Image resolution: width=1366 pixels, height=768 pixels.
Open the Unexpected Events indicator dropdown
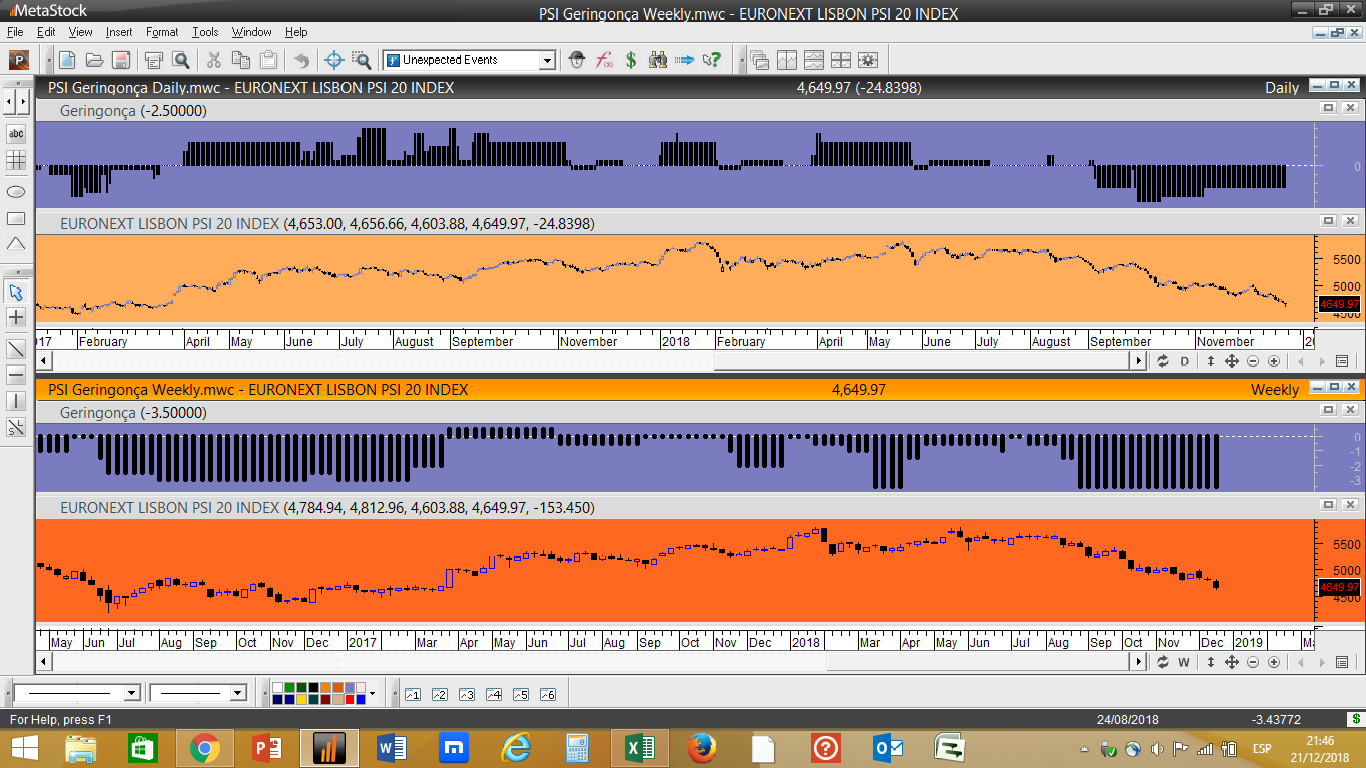(x=546, y=60)
